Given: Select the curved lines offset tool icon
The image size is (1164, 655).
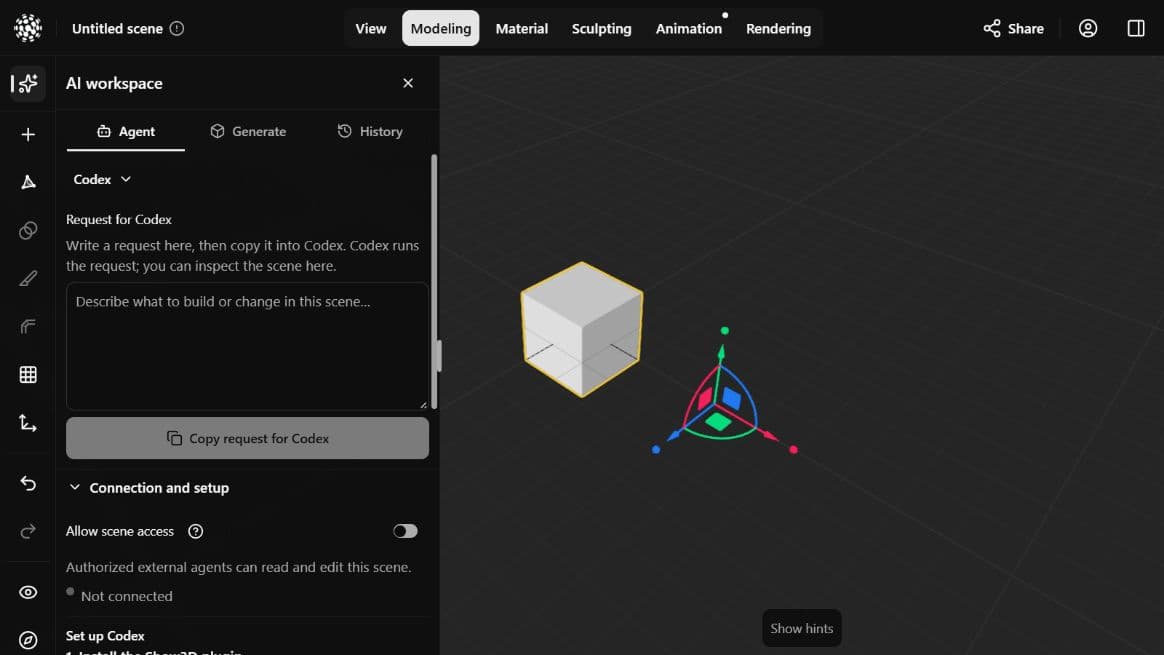Looking at the screenshot, I should (28, 327).
